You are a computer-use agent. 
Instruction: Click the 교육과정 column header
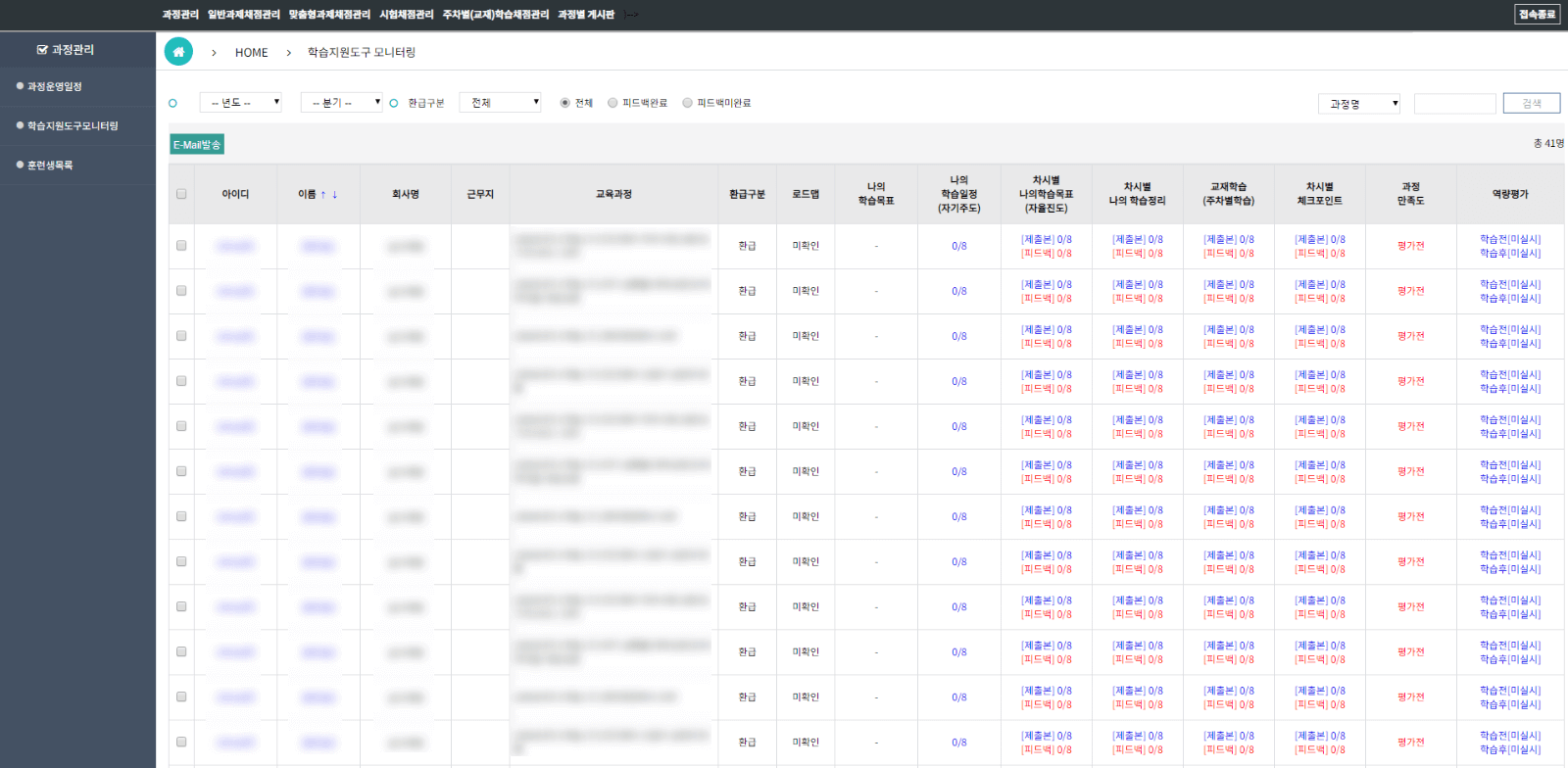click(613, 194)
